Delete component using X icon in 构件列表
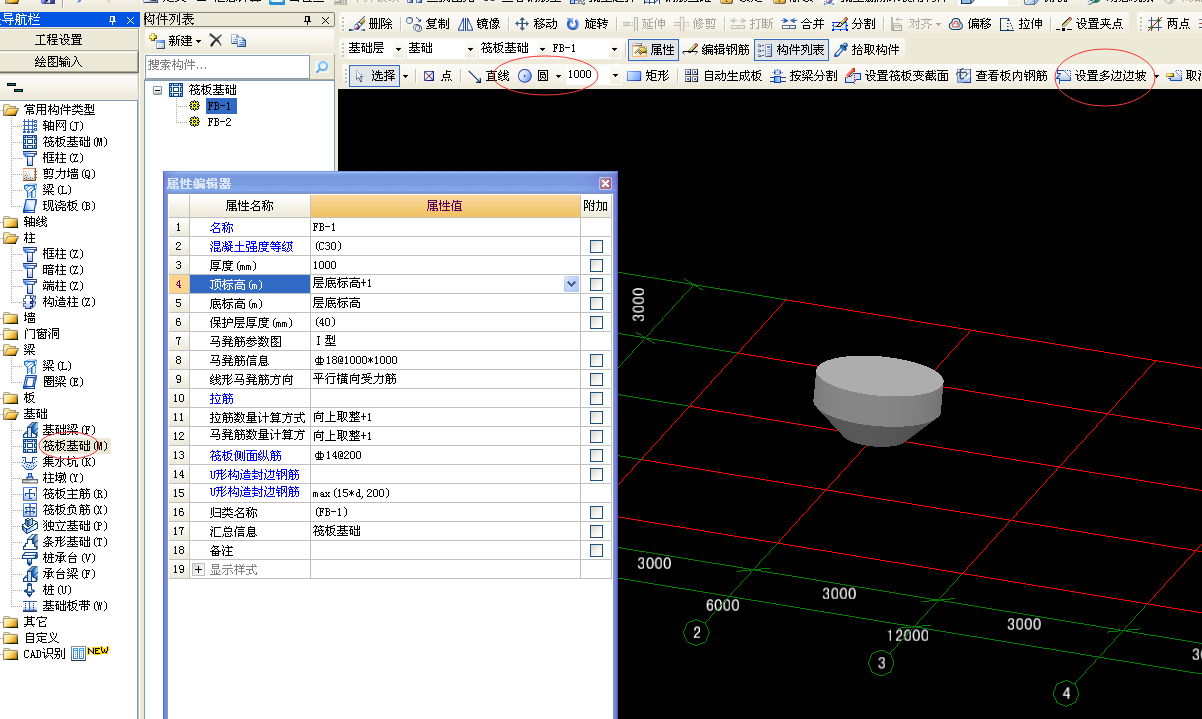 click(x=216, y=41)
